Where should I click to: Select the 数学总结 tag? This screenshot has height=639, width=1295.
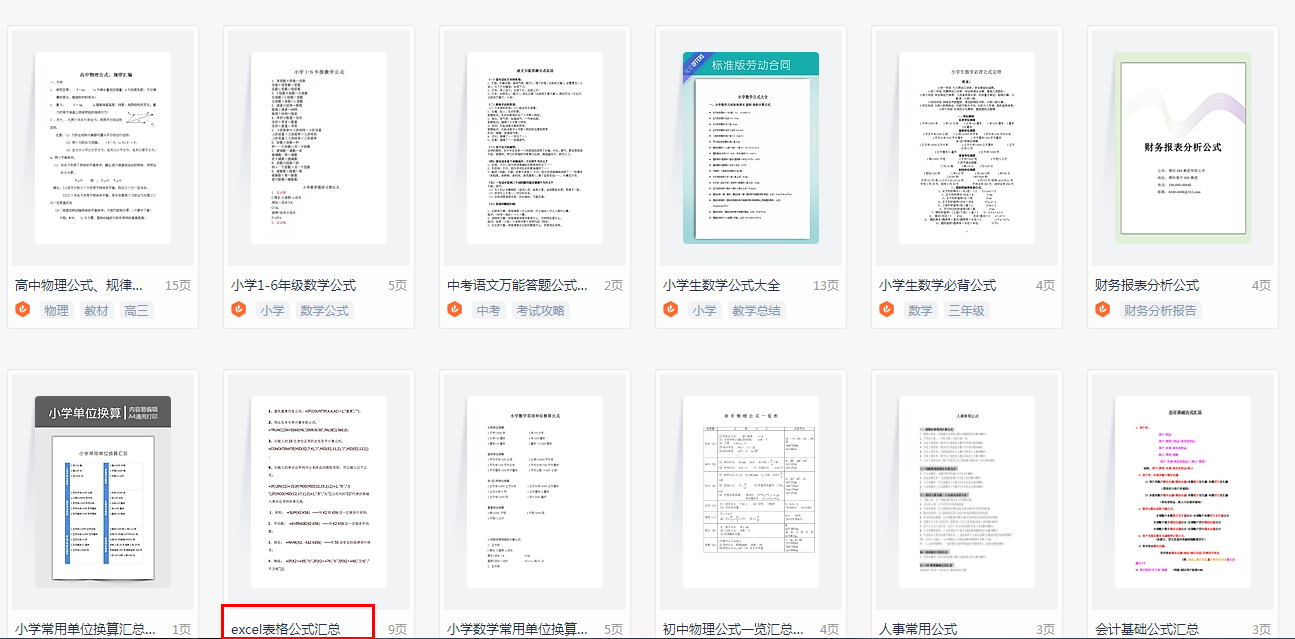[x=757, y=310]
